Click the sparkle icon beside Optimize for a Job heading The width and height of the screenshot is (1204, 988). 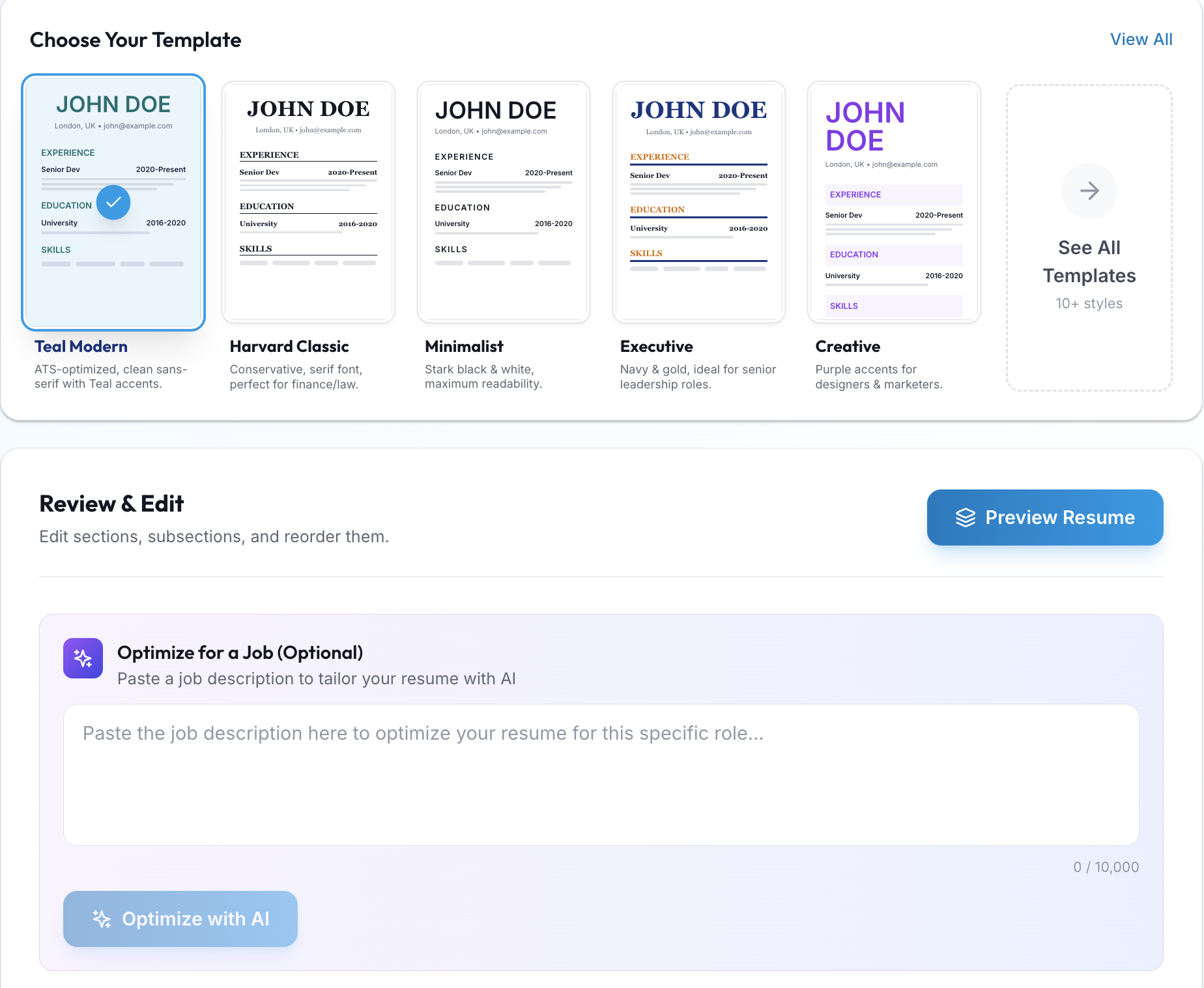(83, 658)
